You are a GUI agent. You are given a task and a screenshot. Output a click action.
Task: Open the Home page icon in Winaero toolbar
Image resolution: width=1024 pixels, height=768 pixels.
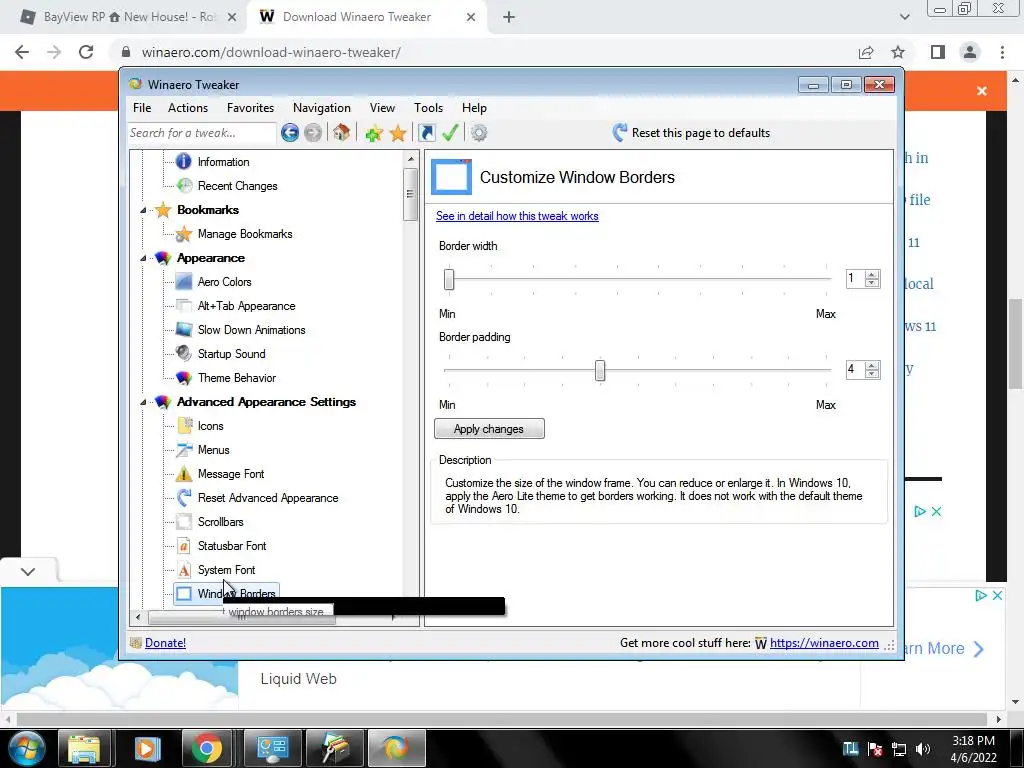[x=341, y=133]
